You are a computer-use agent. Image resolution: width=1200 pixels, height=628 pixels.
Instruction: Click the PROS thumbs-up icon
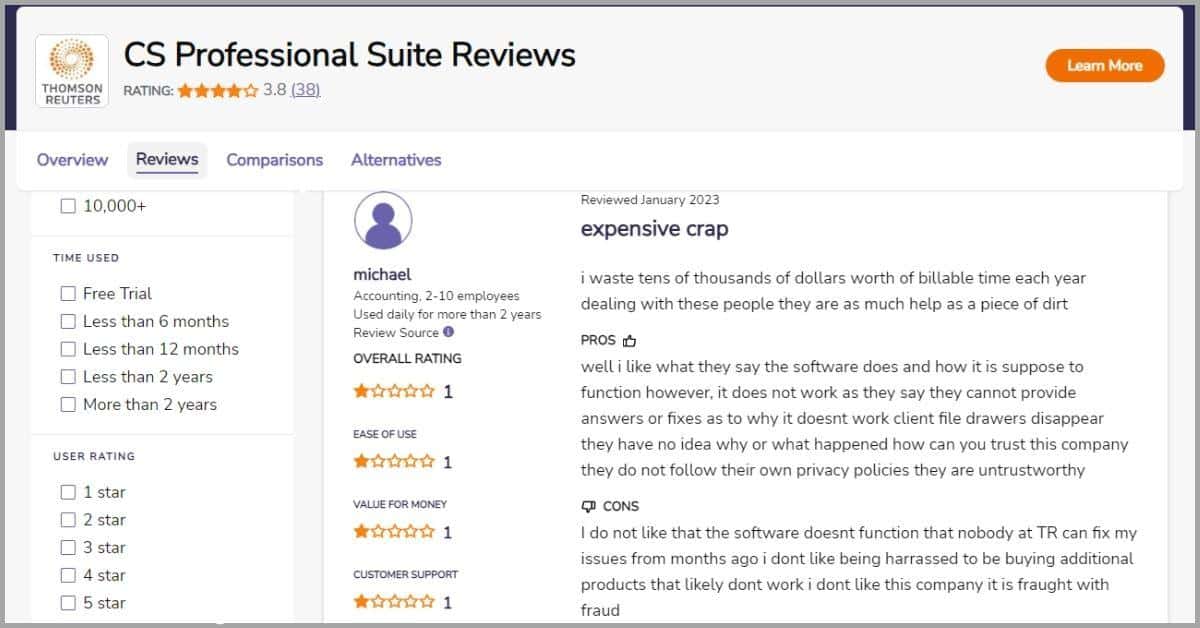coord(629,341)
